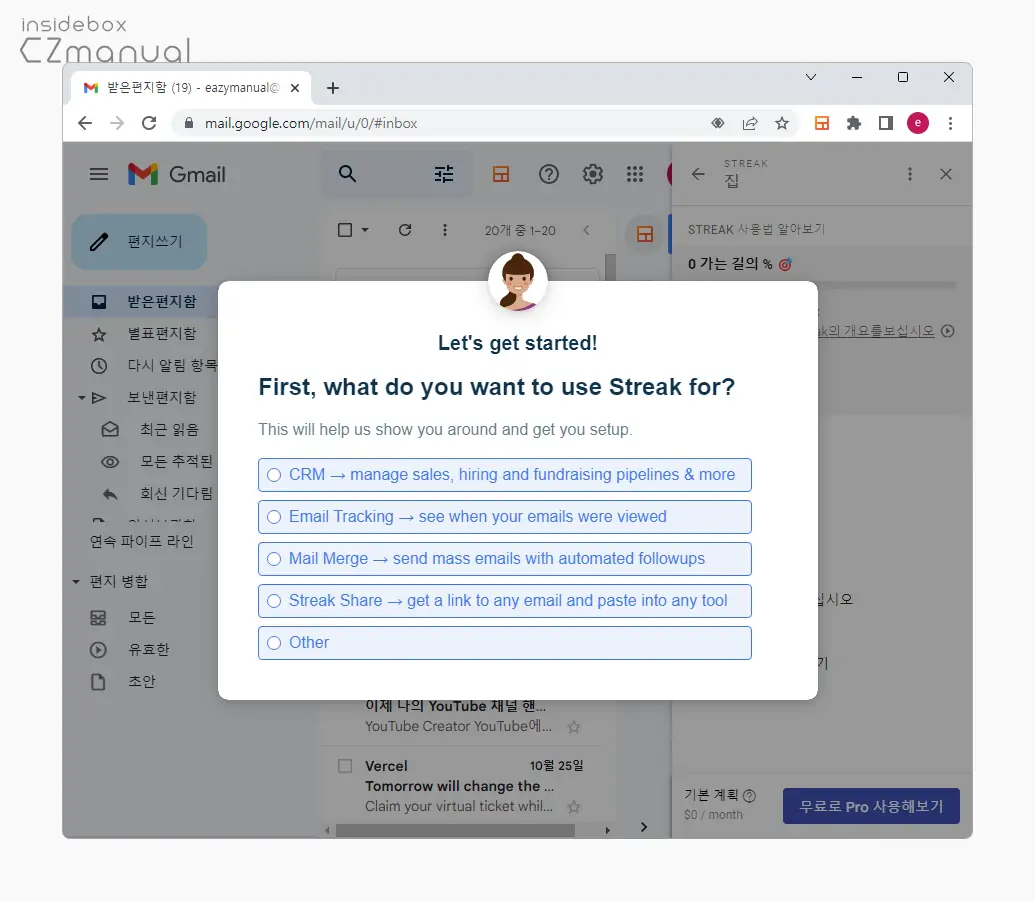The height and width of the screenshot is (901, 1035).
Task: Select Email Tracking option
Action: pyautogui.click(x=504, y=517)
